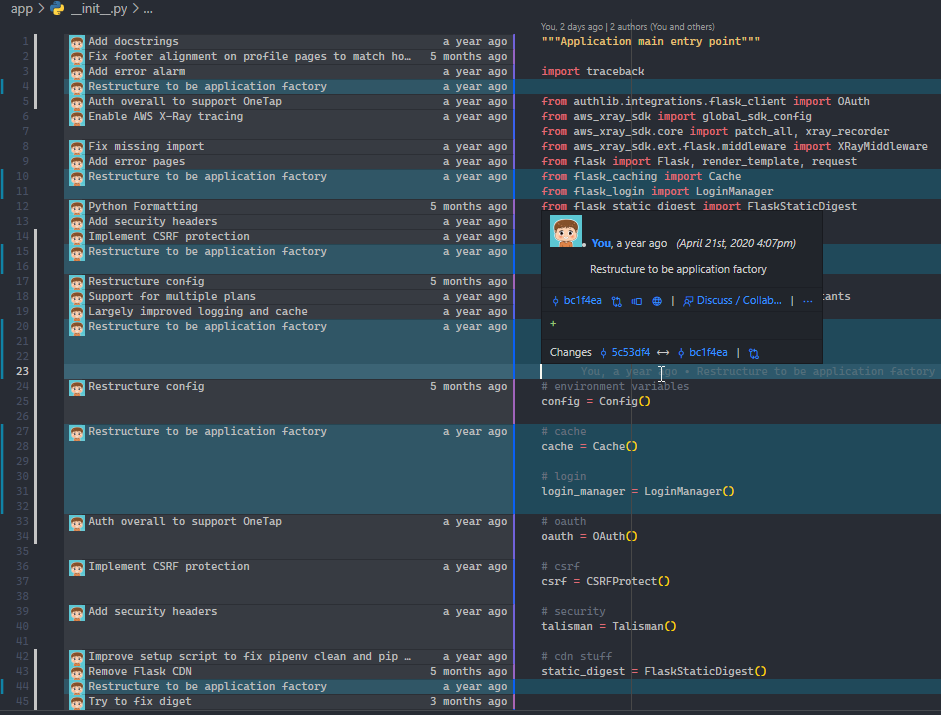
Task: Click the author avatar in hover popup
Action: pyautogui.click(x=565, y=231)
